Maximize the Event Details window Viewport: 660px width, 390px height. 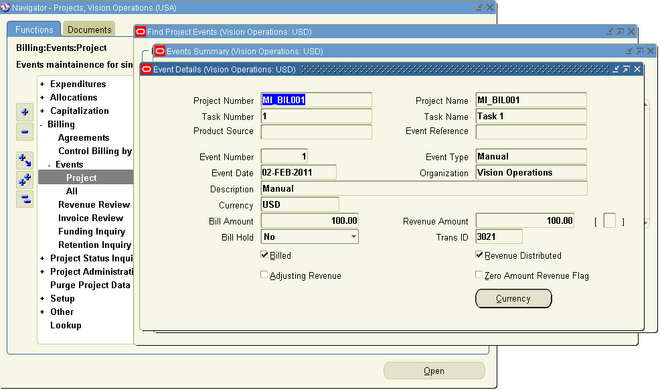[626, 69]
